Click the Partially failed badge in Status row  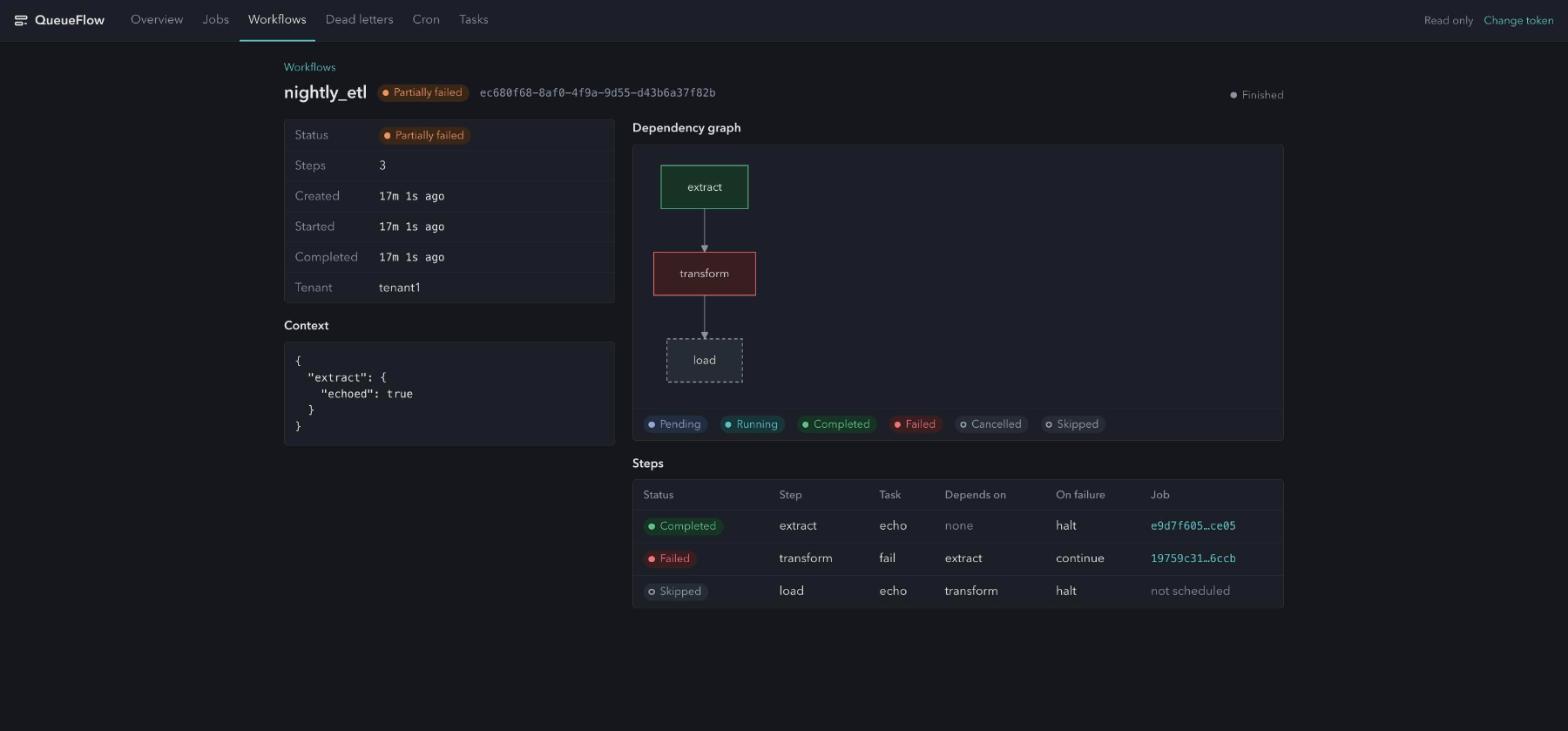[424, 135]
